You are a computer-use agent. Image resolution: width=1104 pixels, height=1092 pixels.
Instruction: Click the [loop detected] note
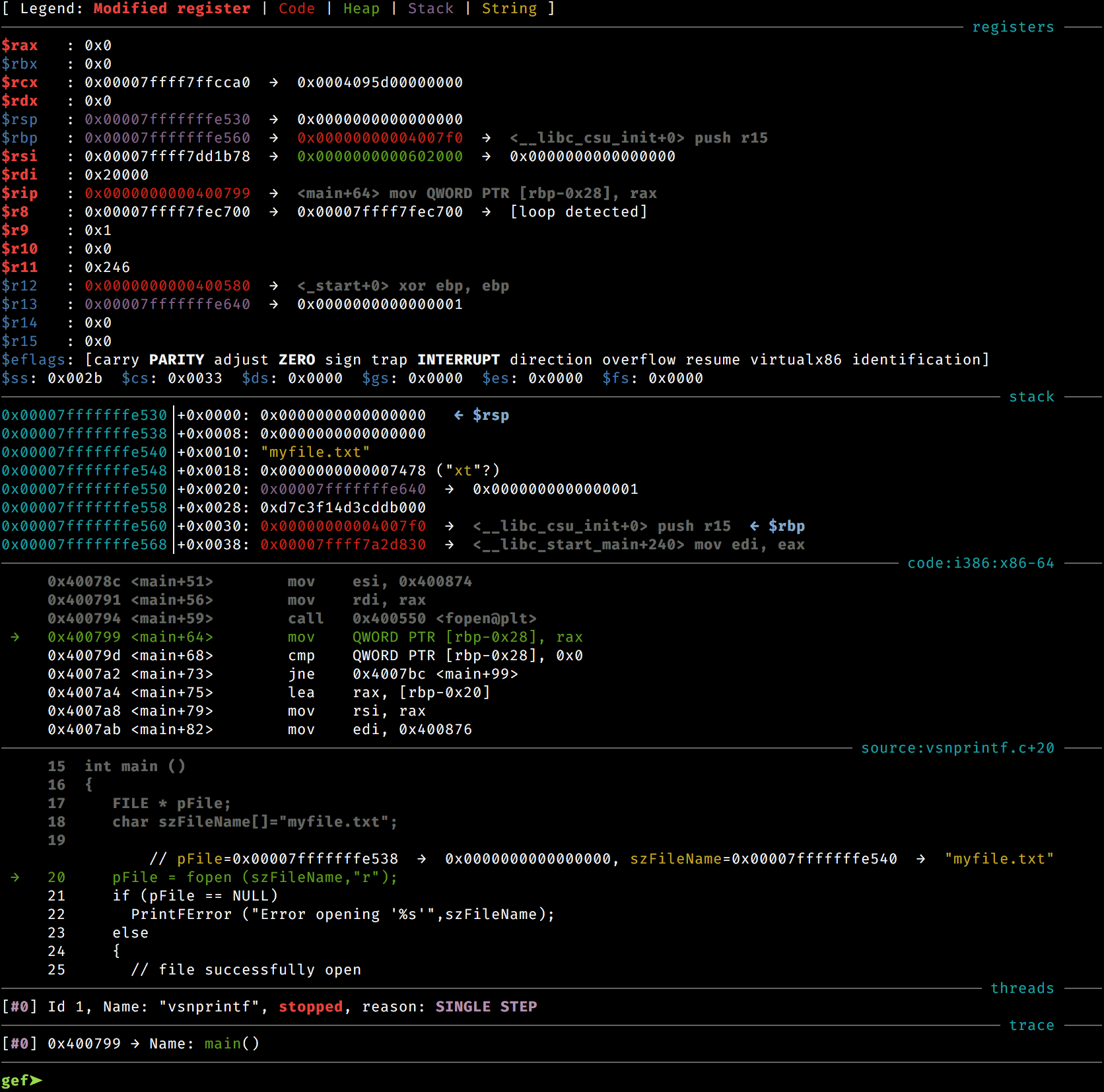pos(578,212)
